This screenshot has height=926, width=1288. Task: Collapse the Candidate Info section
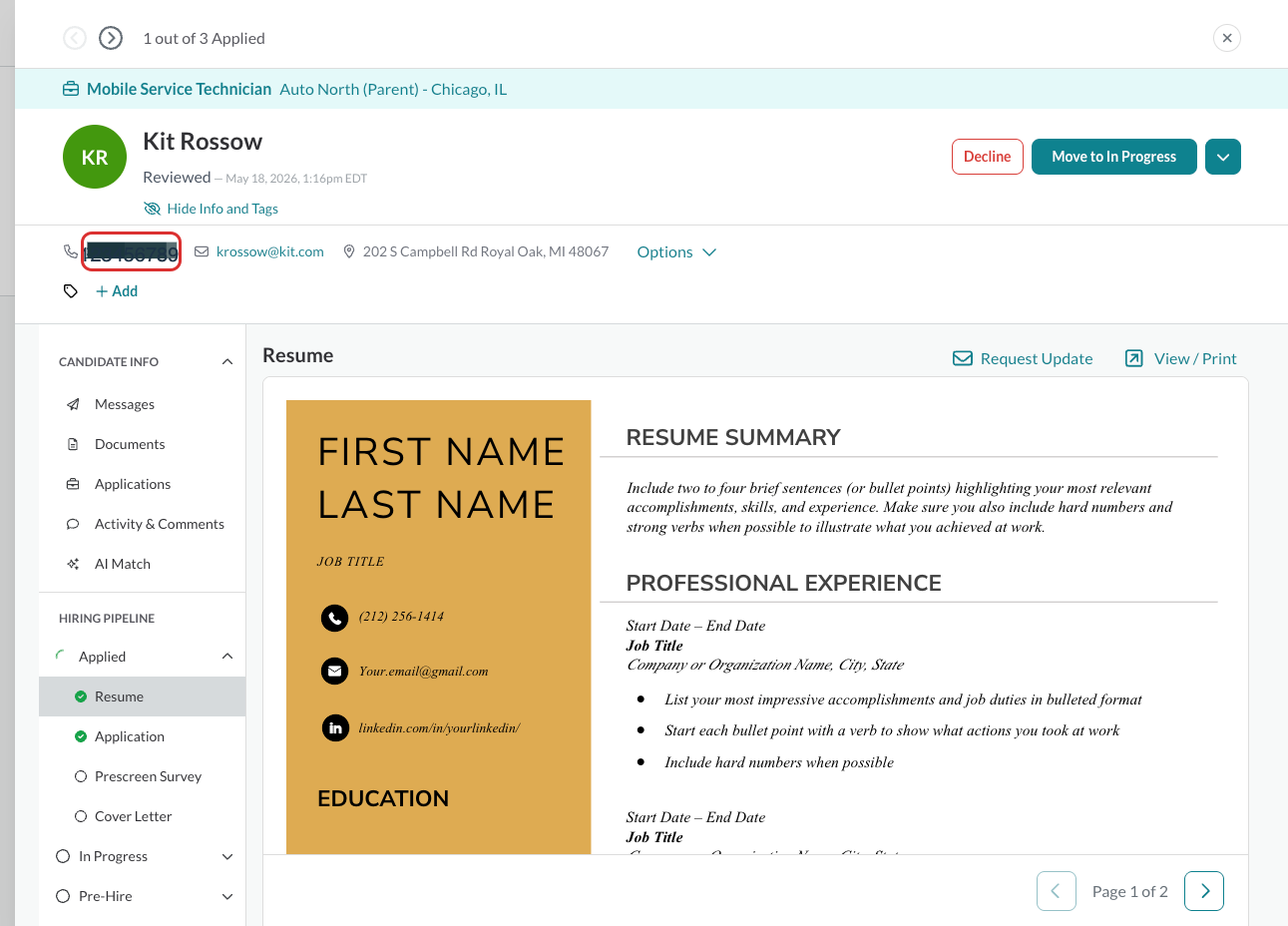coord(227,361)
